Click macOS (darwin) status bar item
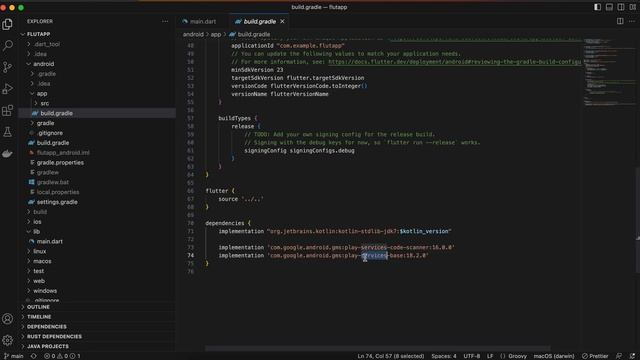This screenshot has width=640, height=360. click(x=553, y=356)
